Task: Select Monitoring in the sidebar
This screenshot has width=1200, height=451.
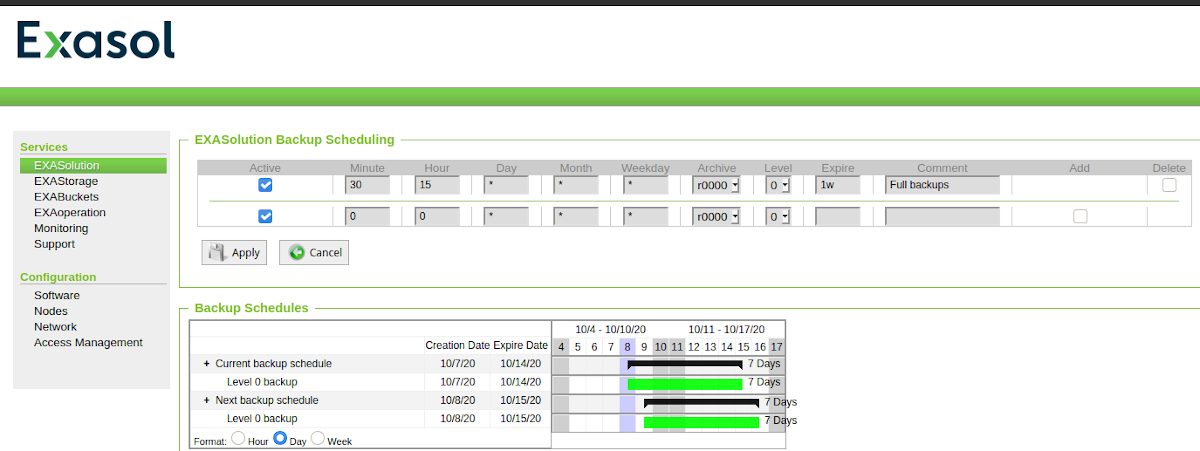Action: click(61, 228)
